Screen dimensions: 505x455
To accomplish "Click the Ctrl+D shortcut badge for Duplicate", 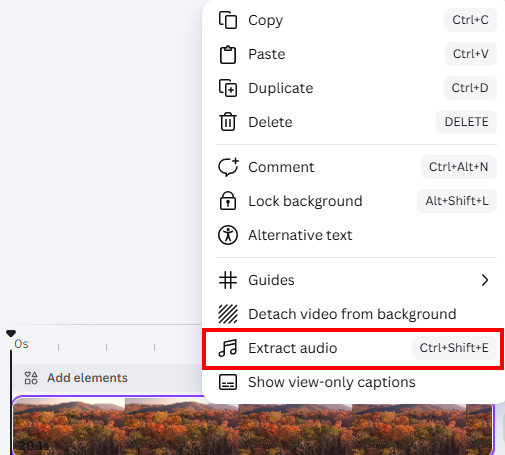I will click(x=470, y=88).
